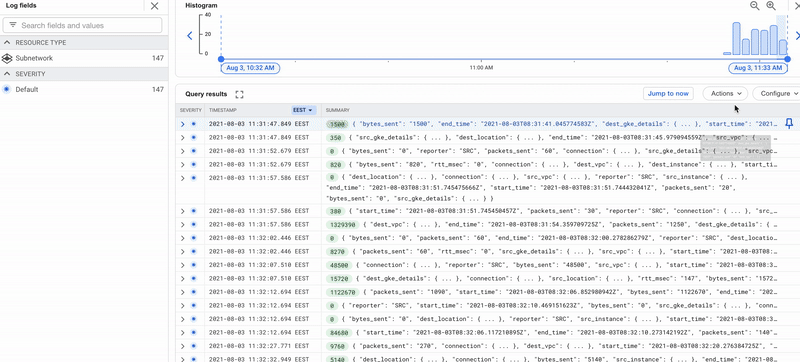Click the 1122670 bytes chip
Screen dimensions: 800x362
pyautogui.click(x=343, y=292)
